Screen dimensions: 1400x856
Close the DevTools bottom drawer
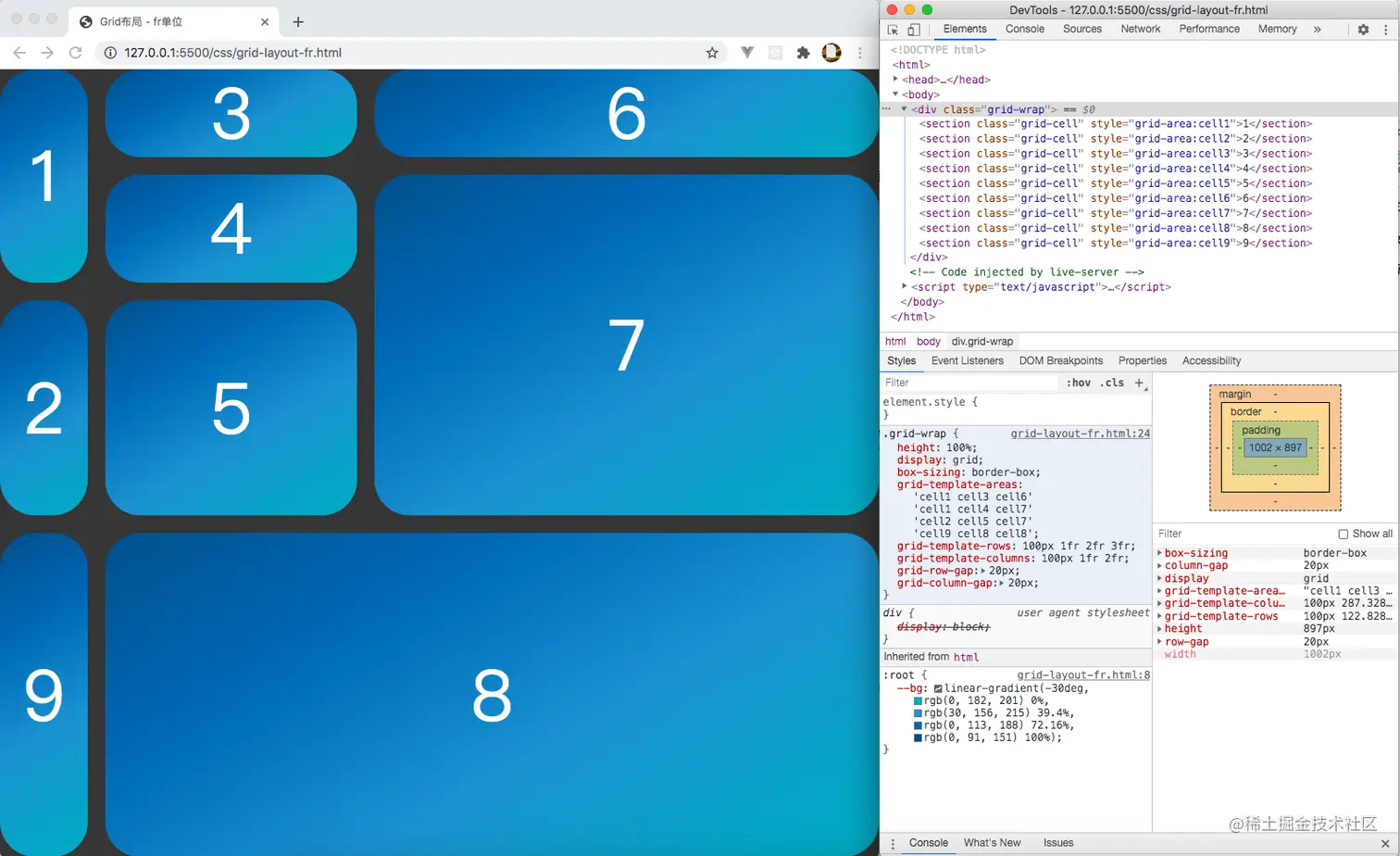1385,843
